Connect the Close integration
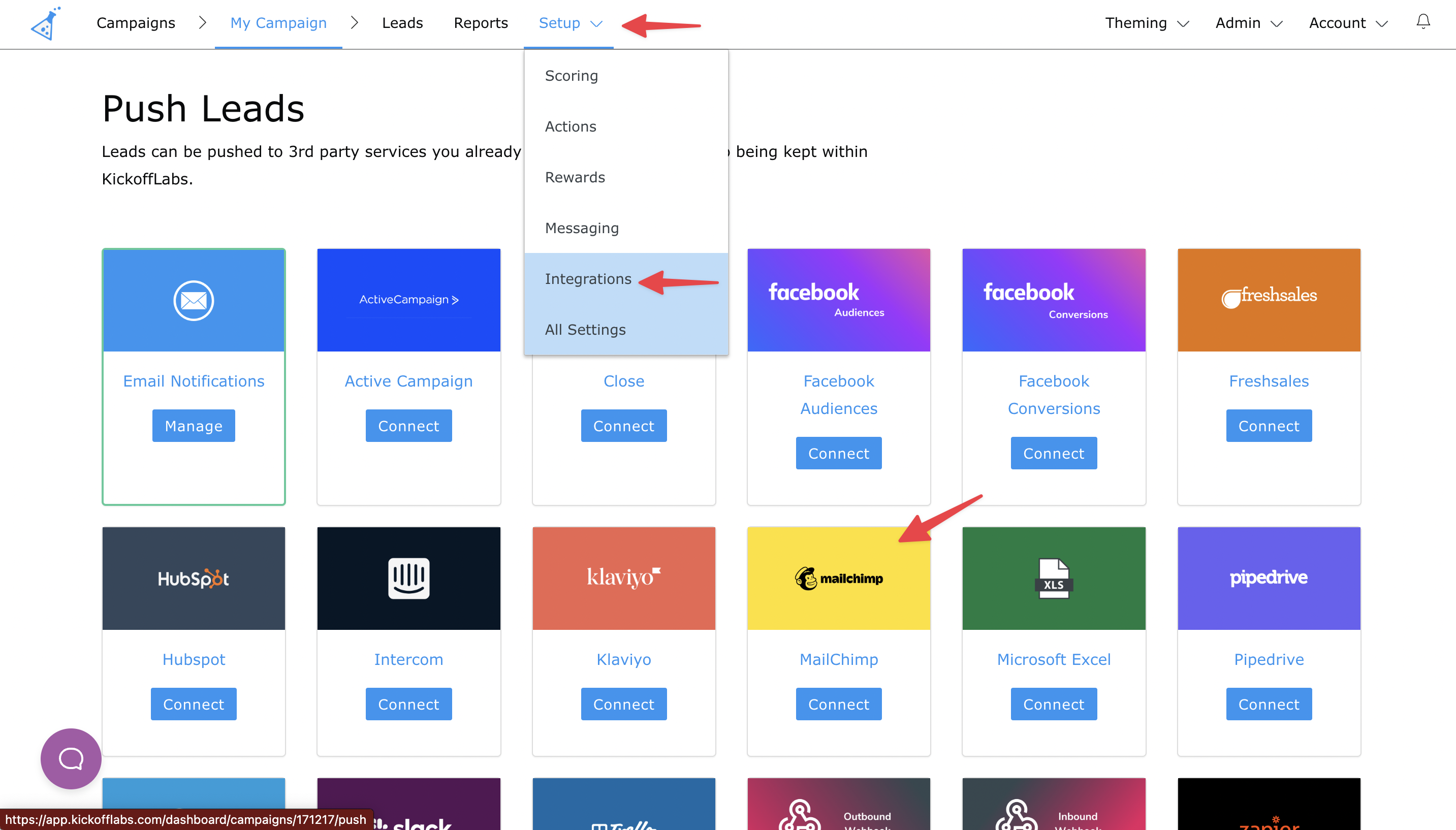The height and width of the screenshot is (830, 1456). click(x=624, y=425)
